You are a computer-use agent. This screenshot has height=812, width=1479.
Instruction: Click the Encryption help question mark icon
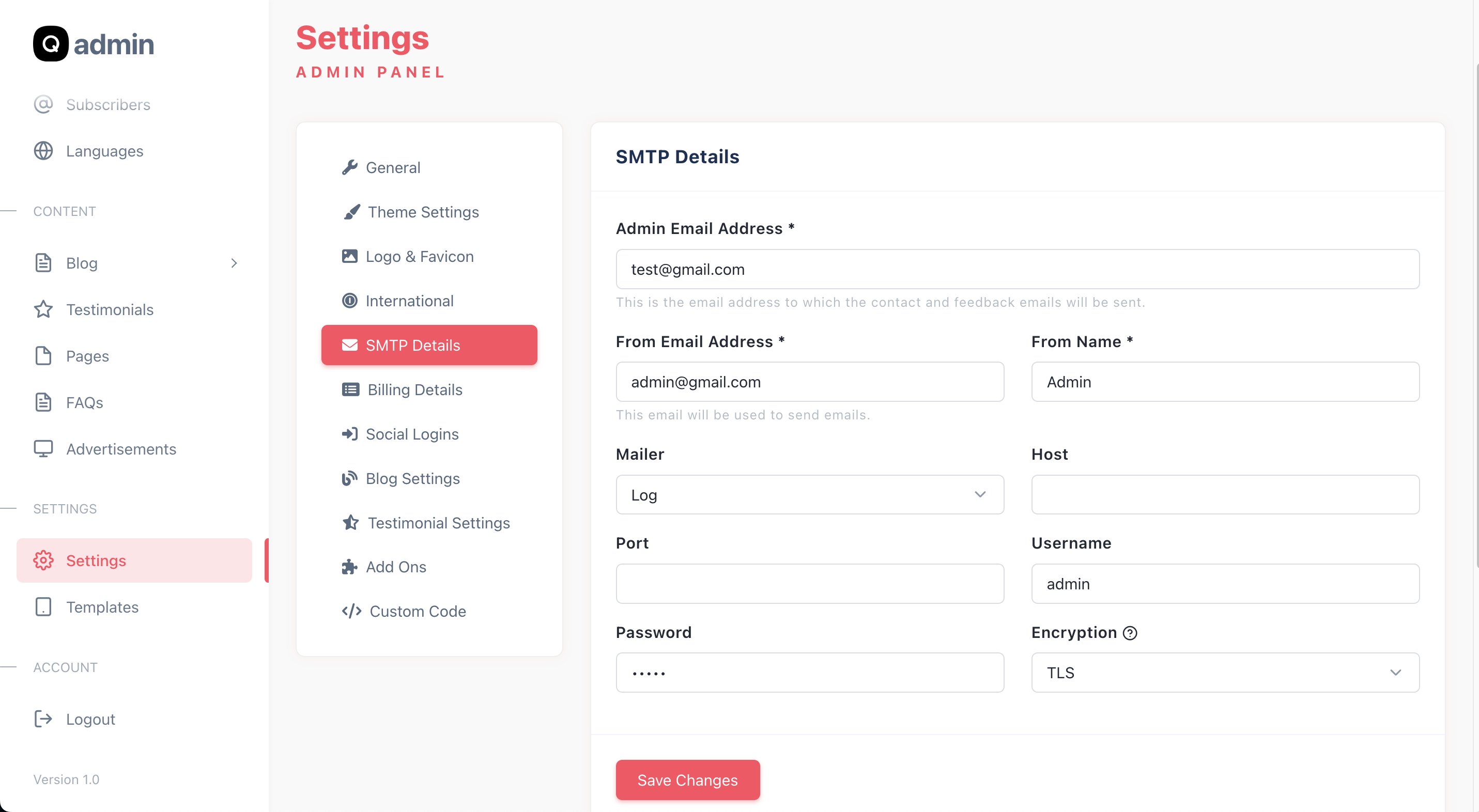1130,632
